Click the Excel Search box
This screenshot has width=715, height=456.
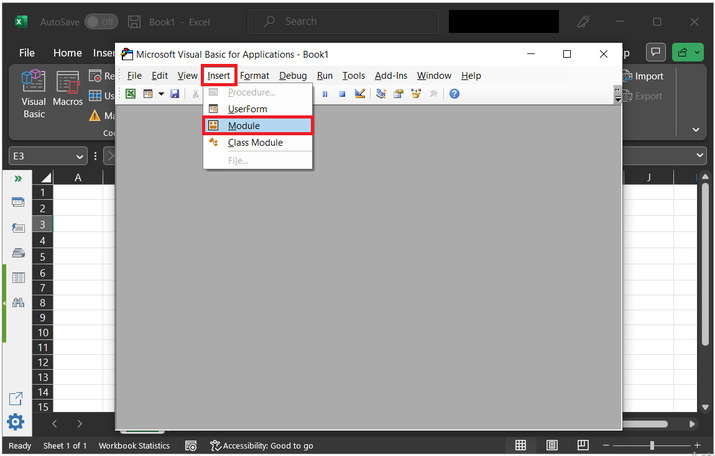tap(343, 21)
